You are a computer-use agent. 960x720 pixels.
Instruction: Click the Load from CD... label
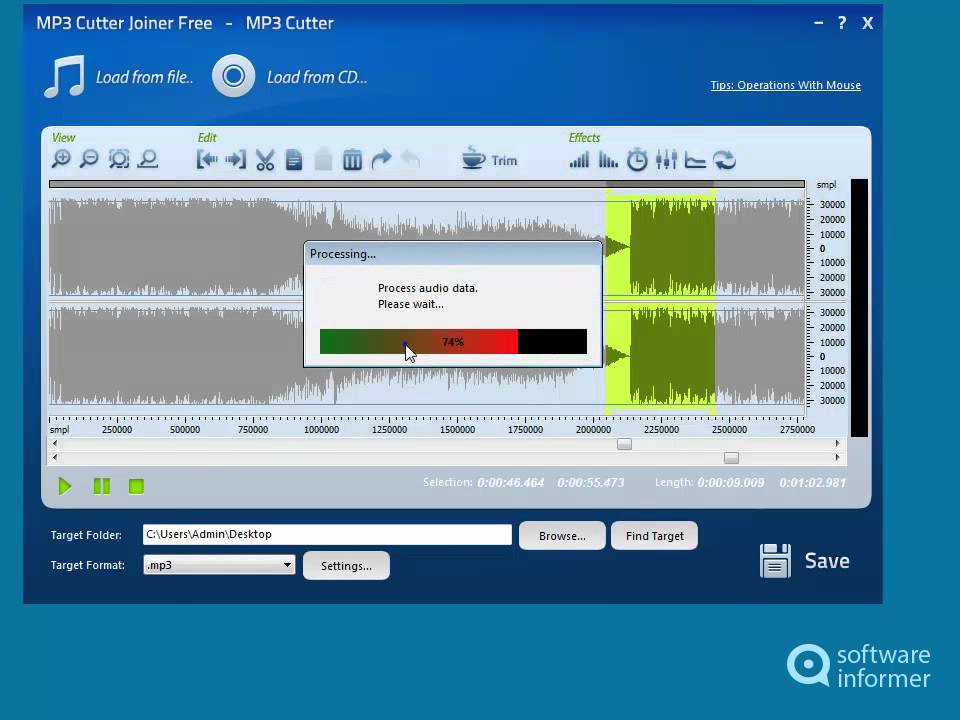click(x=317, y=77)
